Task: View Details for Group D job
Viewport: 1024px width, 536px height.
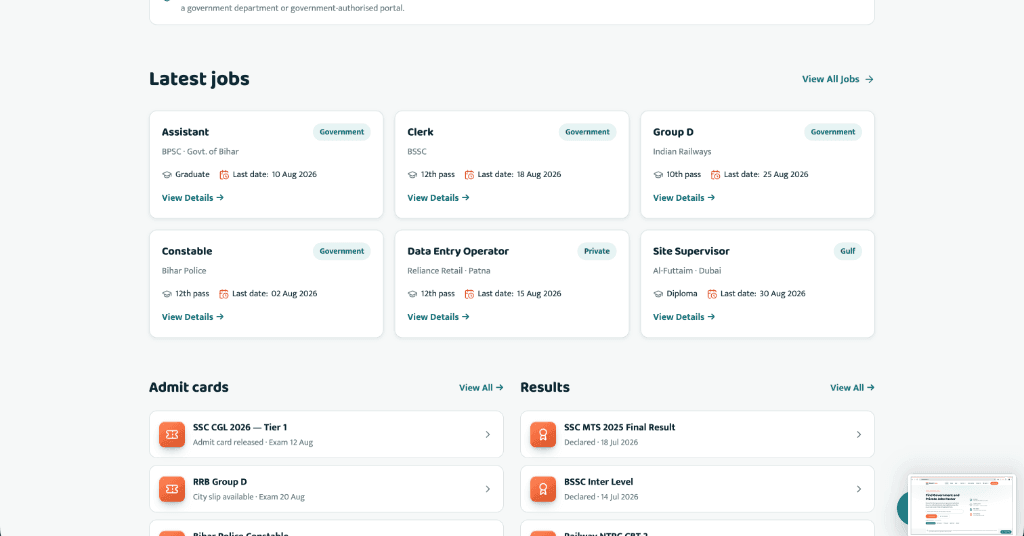Action: [684, 198]
